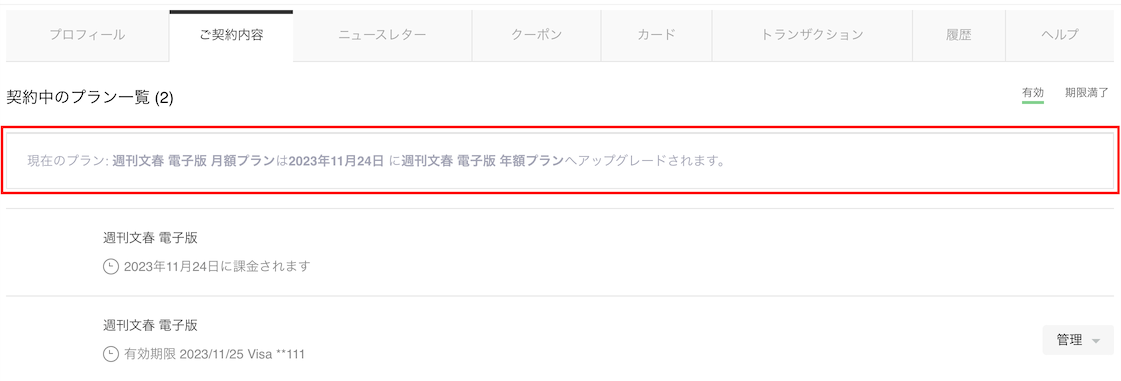Click clock icon beside 有効期限 2023/11/25
This screenshot has height=381, width=1121.
tap(110, 354)
